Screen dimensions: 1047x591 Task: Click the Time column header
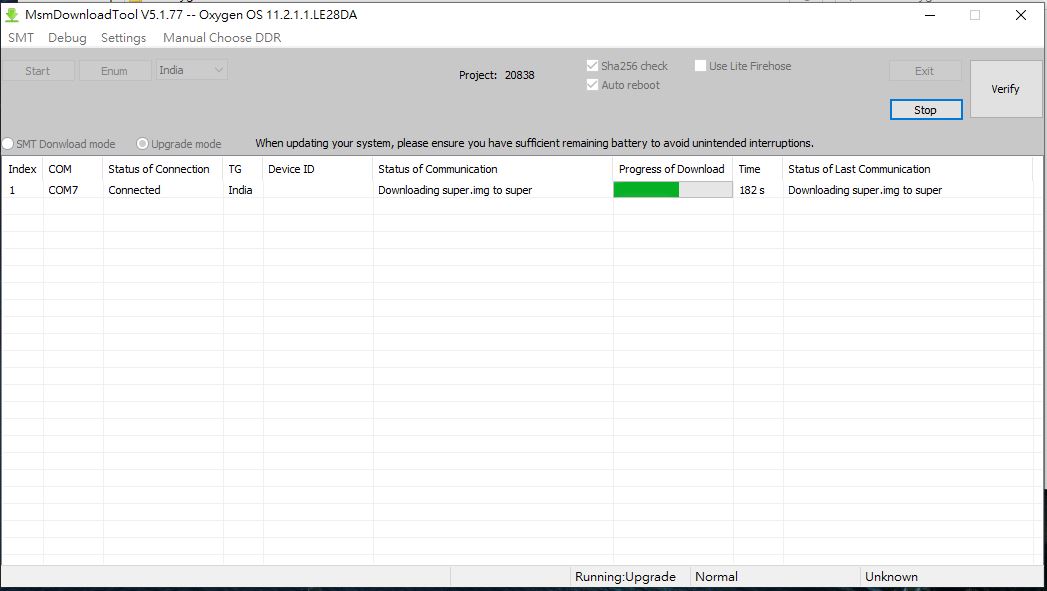click(758, 169)
